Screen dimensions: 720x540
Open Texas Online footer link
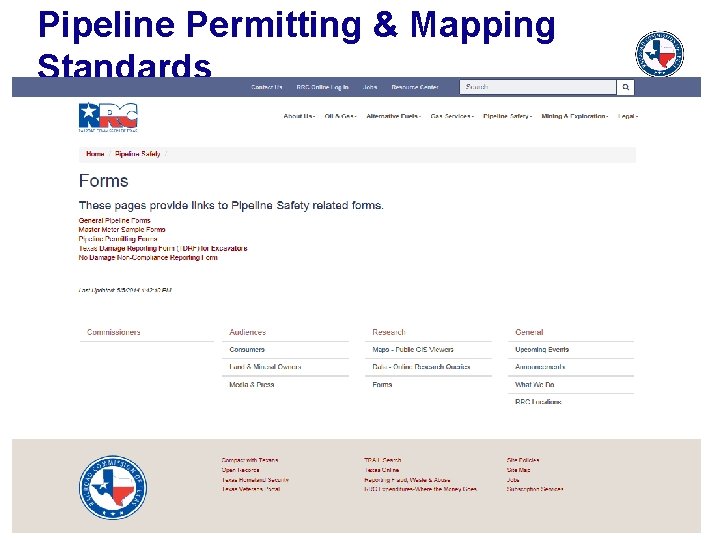382,470
